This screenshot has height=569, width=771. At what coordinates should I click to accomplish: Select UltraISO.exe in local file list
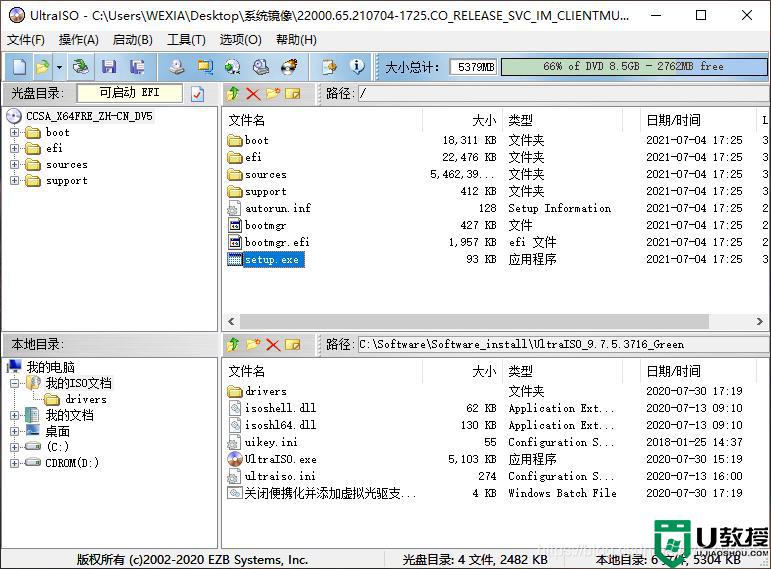281,459
